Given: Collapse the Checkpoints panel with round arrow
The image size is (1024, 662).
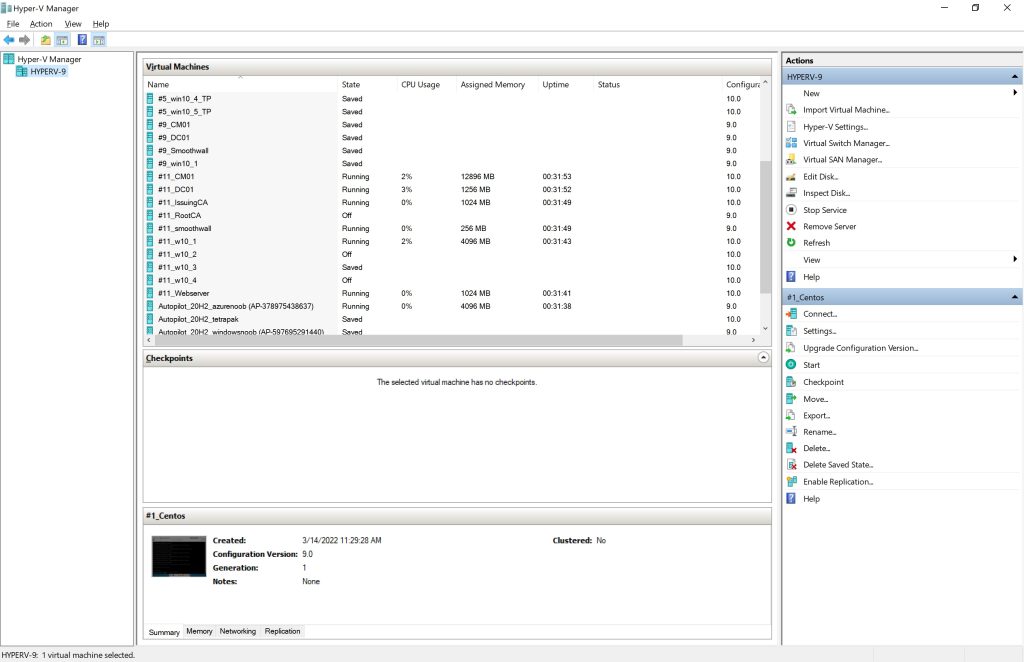Looking at the screenshot, I should pyautogui.click(x=763, y=358).
